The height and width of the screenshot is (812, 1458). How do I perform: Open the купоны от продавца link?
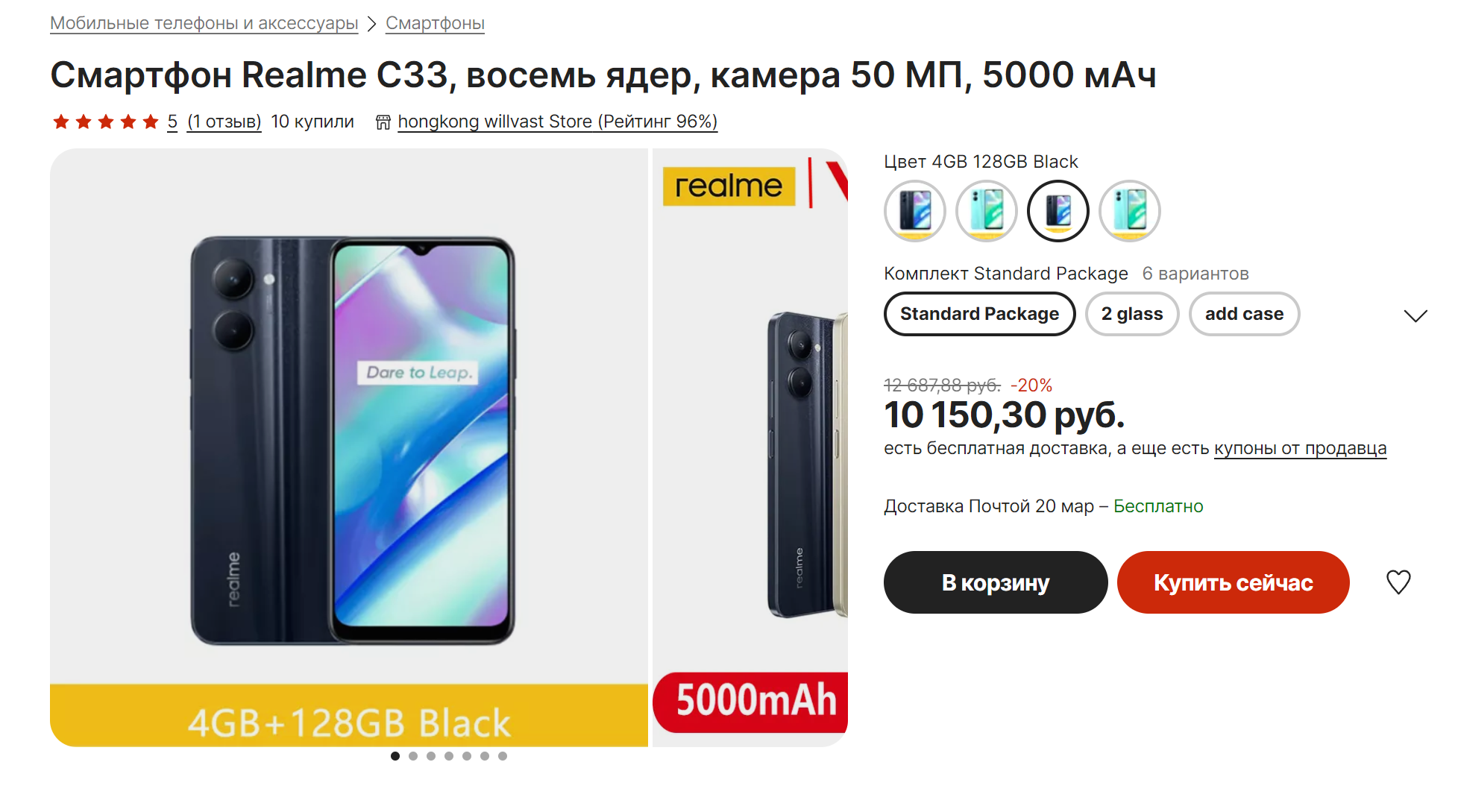click(x=1300, y=448)
